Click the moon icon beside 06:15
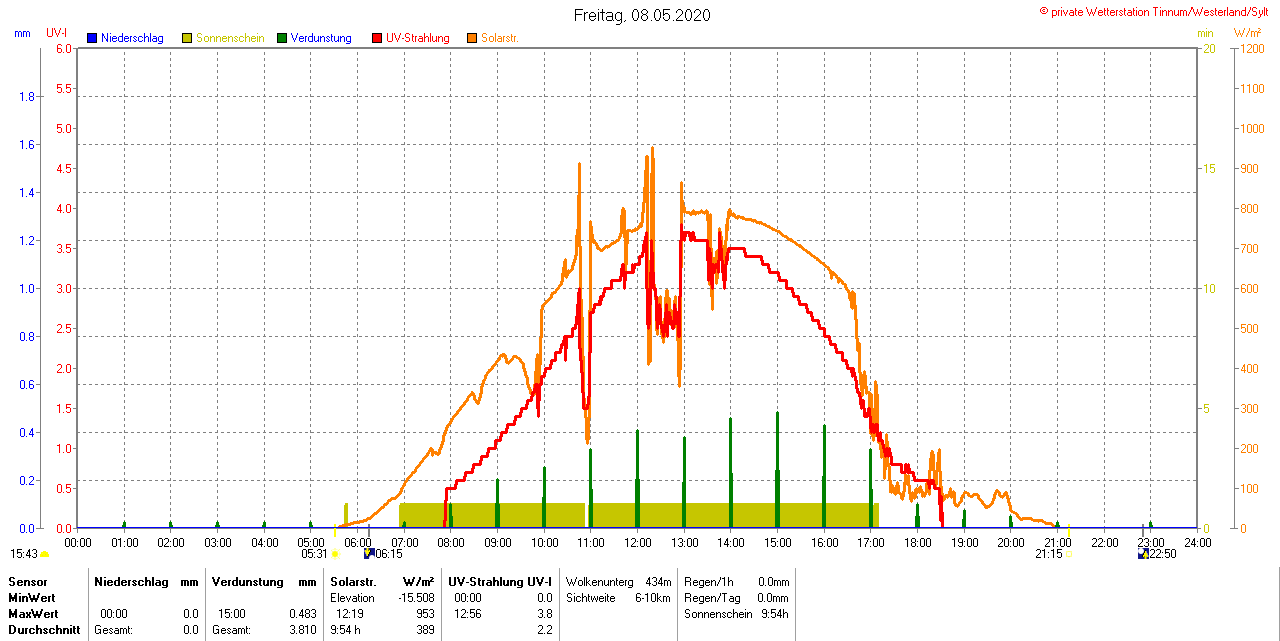The image size is (1280, 641). tap(369, 553)
